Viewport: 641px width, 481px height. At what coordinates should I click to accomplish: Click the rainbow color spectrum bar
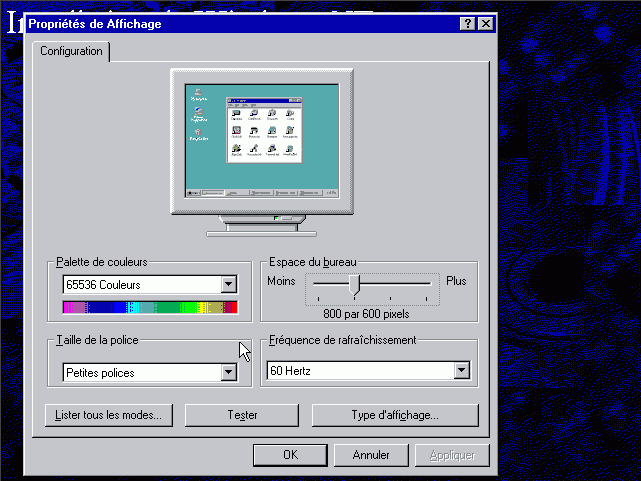tap(150, 307)
